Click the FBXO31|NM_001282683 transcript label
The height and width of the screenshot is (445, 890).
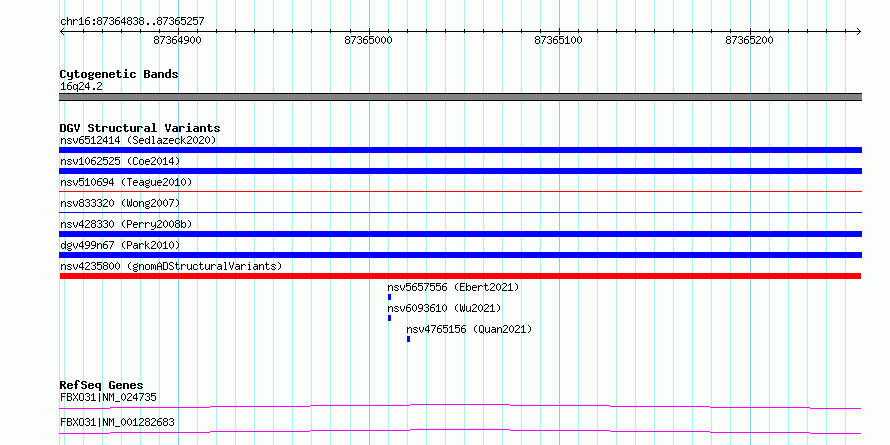117,423
